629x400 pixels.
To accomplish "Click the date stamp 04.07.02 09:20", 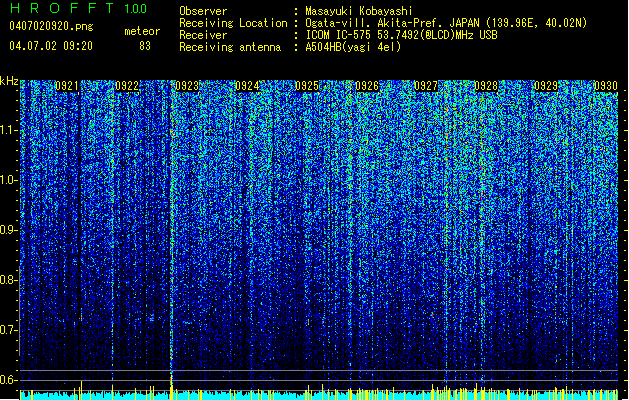I will (x=51, y=46).
